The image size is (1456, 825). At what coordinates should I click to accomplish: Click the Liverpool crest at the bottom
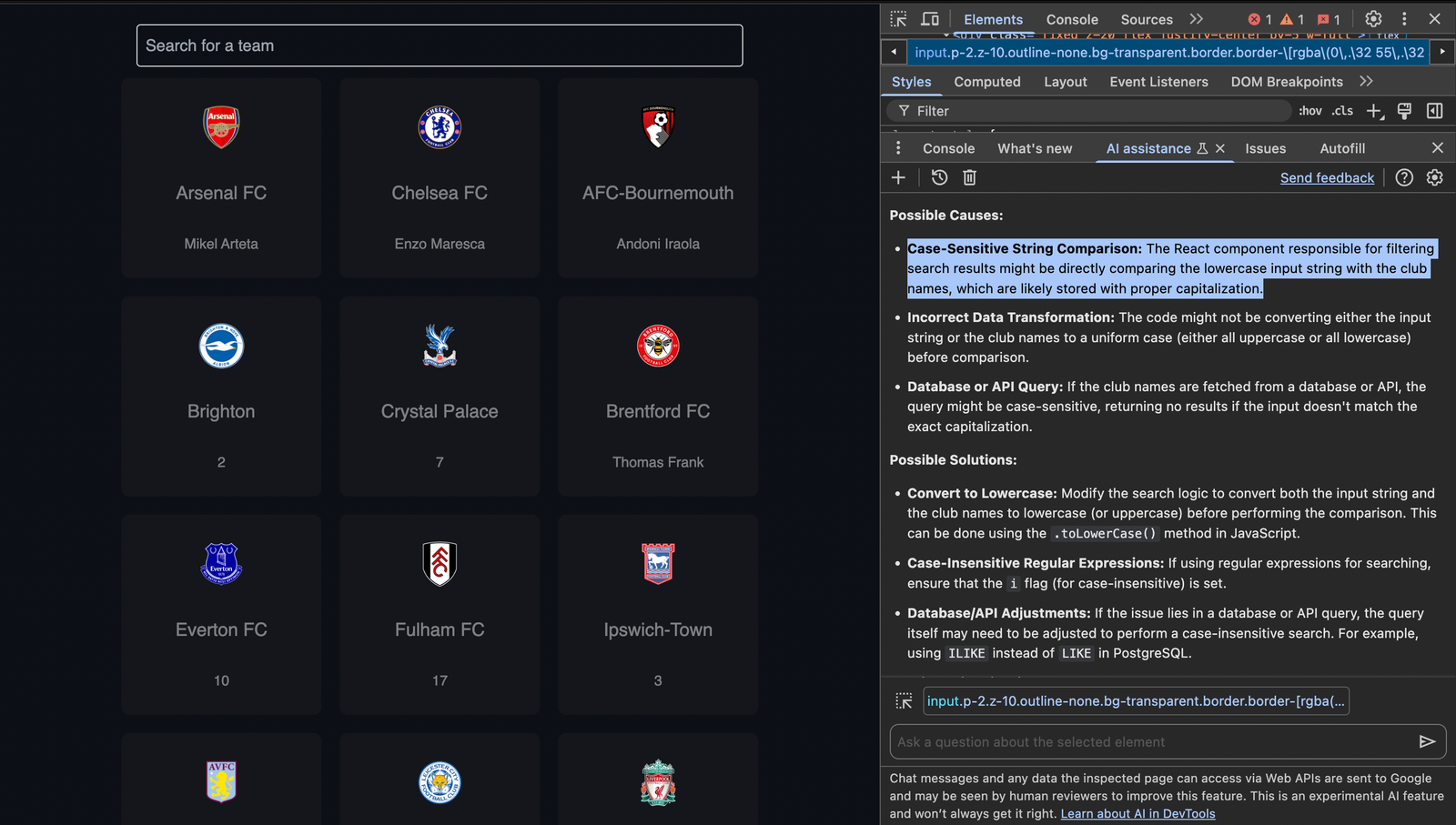(658, 782)
